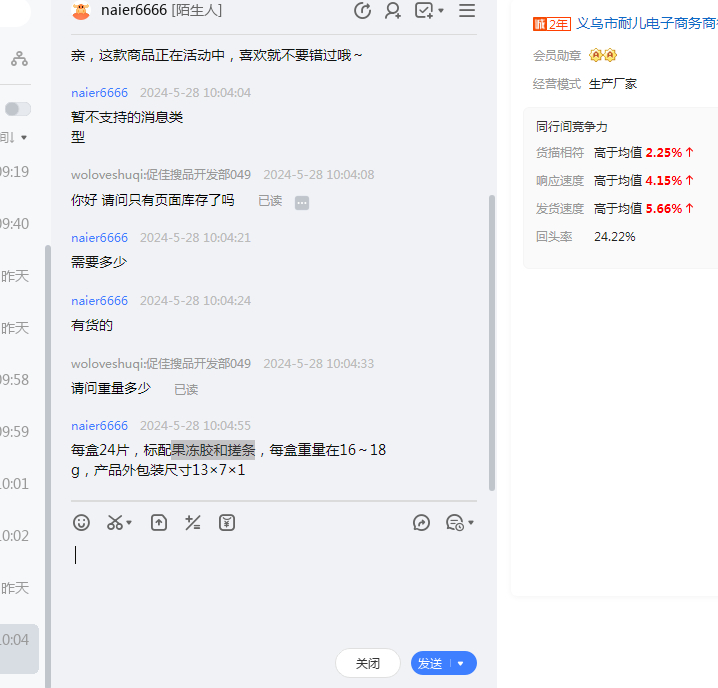Click the add contact icon in header

coord(393,11)
